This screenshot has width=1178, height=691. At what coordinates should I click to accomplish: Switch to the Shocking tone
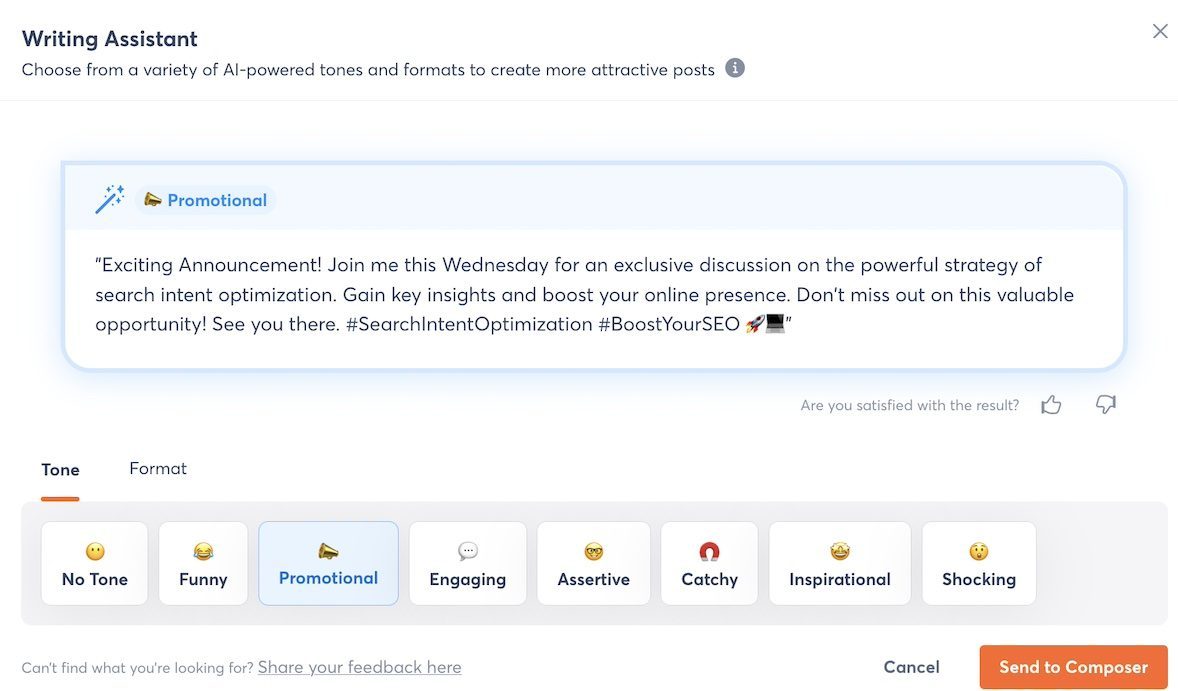click(x=978, y=564)
